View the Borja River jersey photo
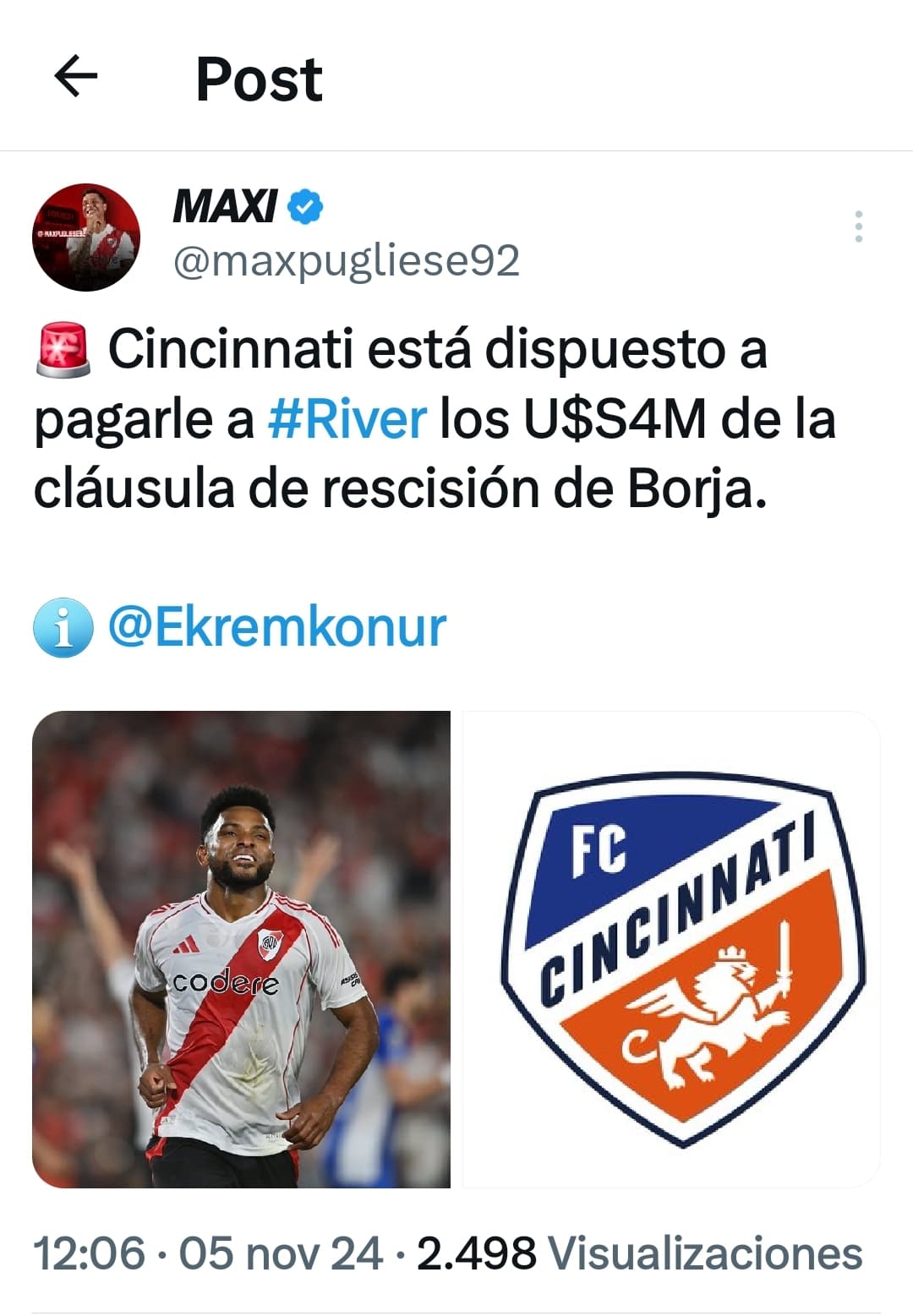 tap(241, 949)
